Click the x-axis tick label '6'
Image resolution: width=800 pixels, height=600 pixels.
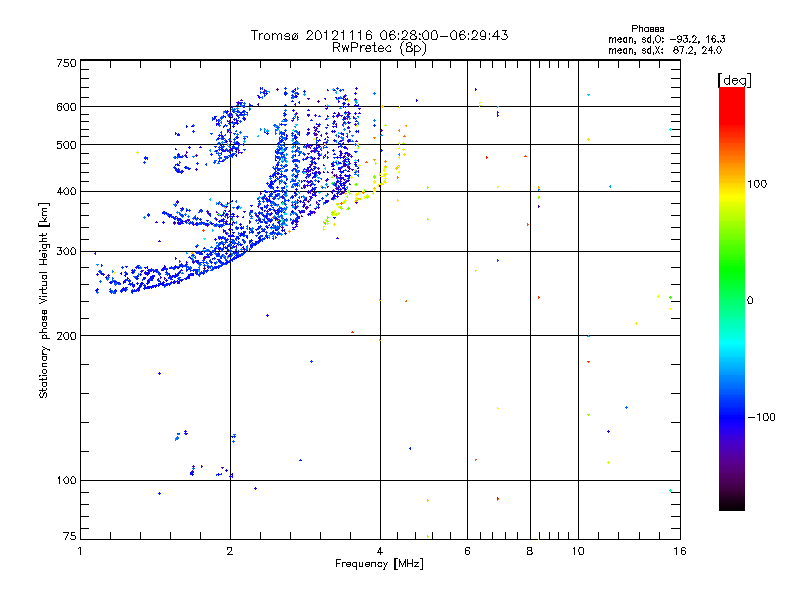point(467,551)
